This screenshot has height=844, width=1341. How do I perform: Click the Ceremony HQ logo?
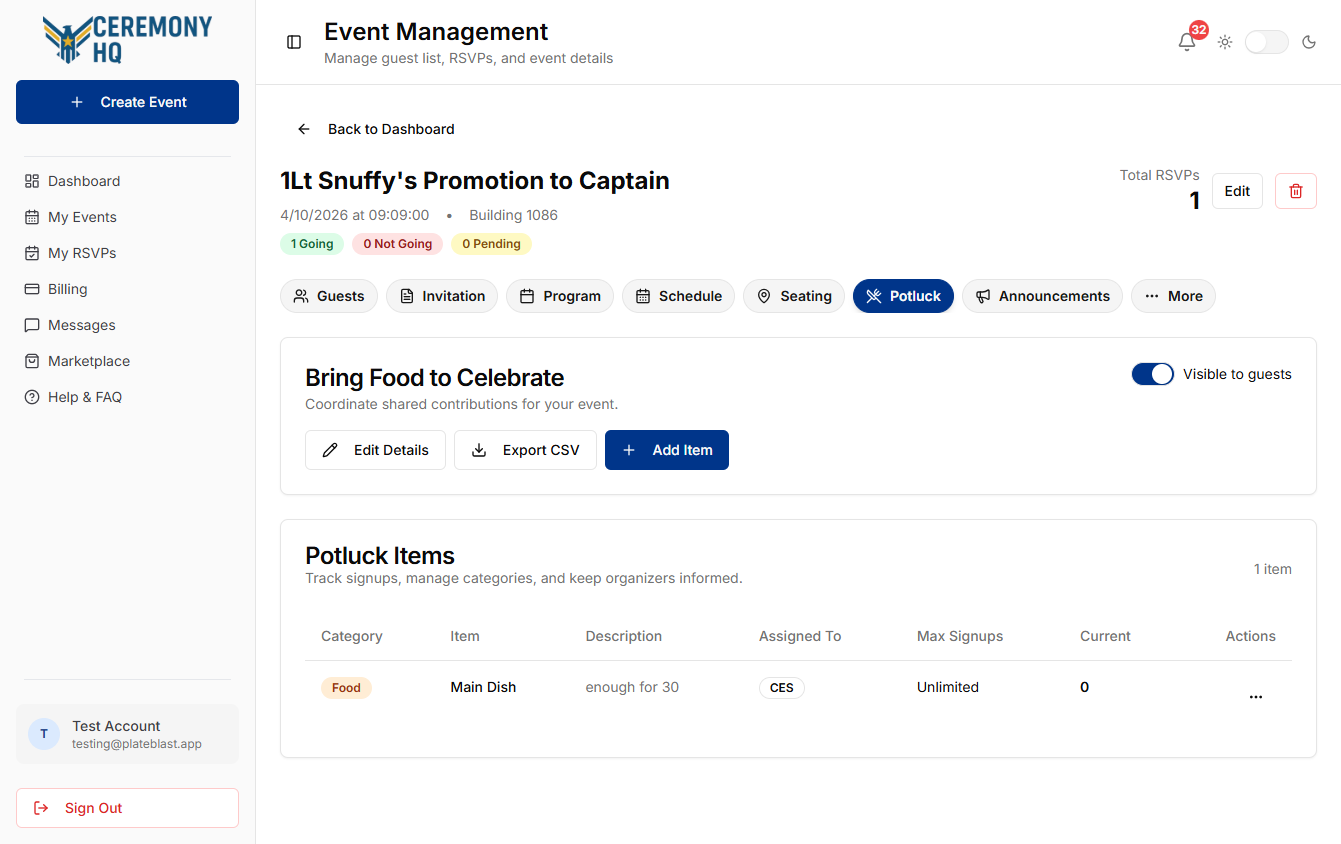[127, 40]
